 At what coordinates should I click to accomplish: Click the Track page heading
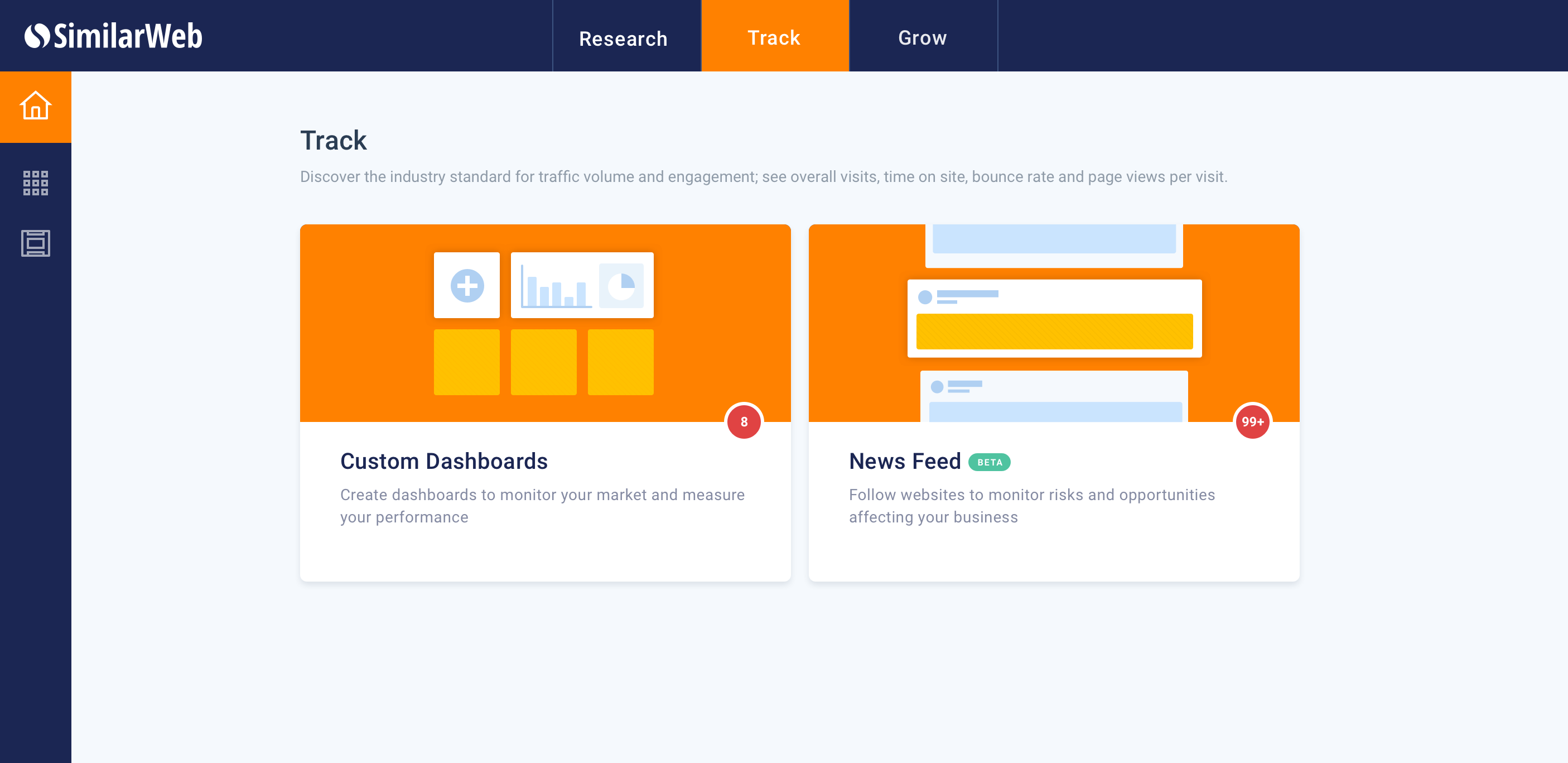[334, 140]
